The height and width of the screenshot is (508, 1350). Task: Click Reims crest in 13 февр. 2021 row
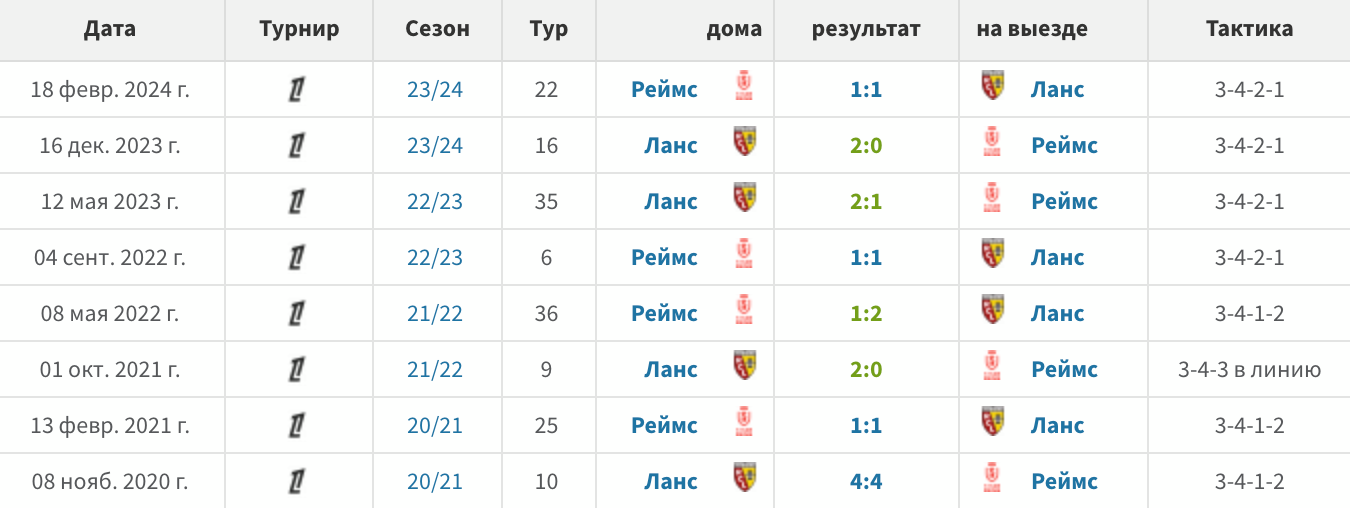point(743,421)
